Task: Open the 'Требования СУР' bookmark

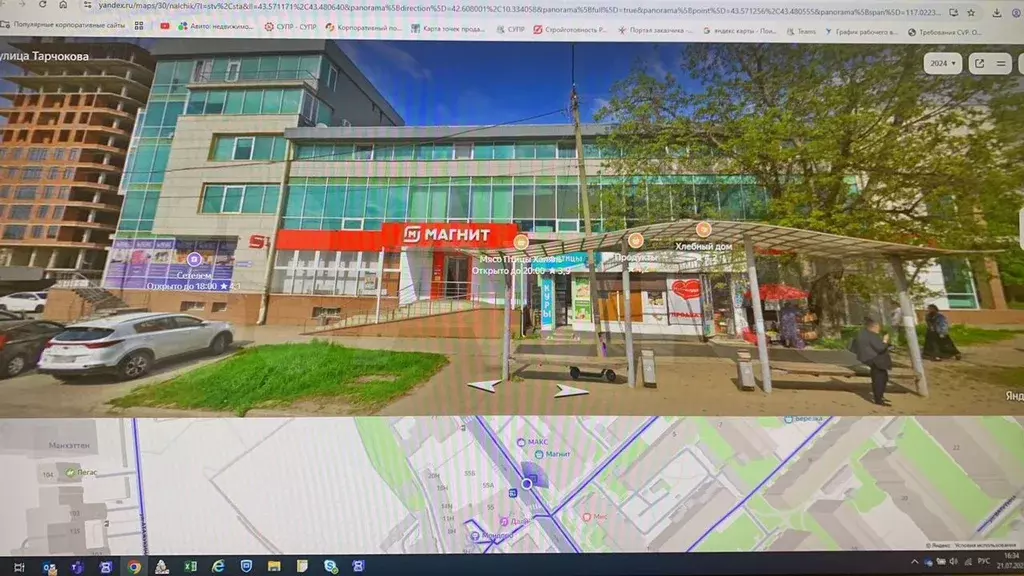Action: (x=944, y=32)
